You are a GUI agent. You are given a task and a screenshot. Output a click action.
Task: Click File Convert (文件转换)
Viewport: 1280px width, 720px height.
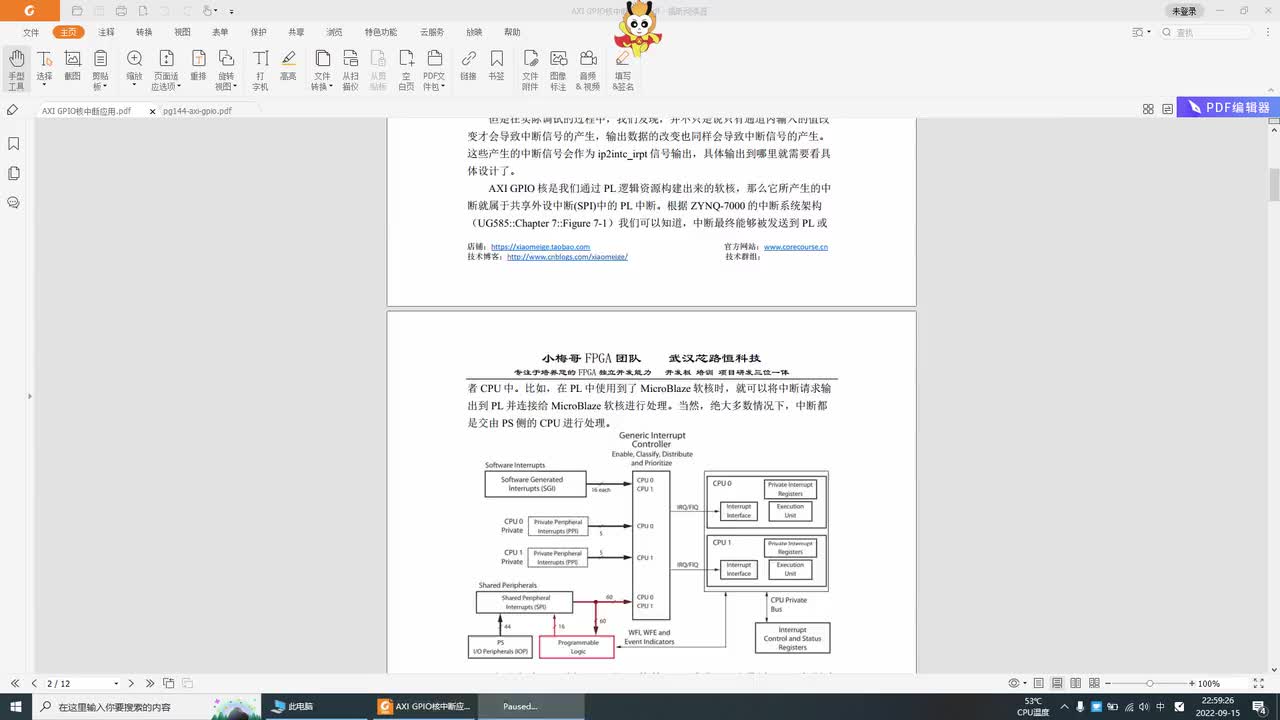pos(322,70)
